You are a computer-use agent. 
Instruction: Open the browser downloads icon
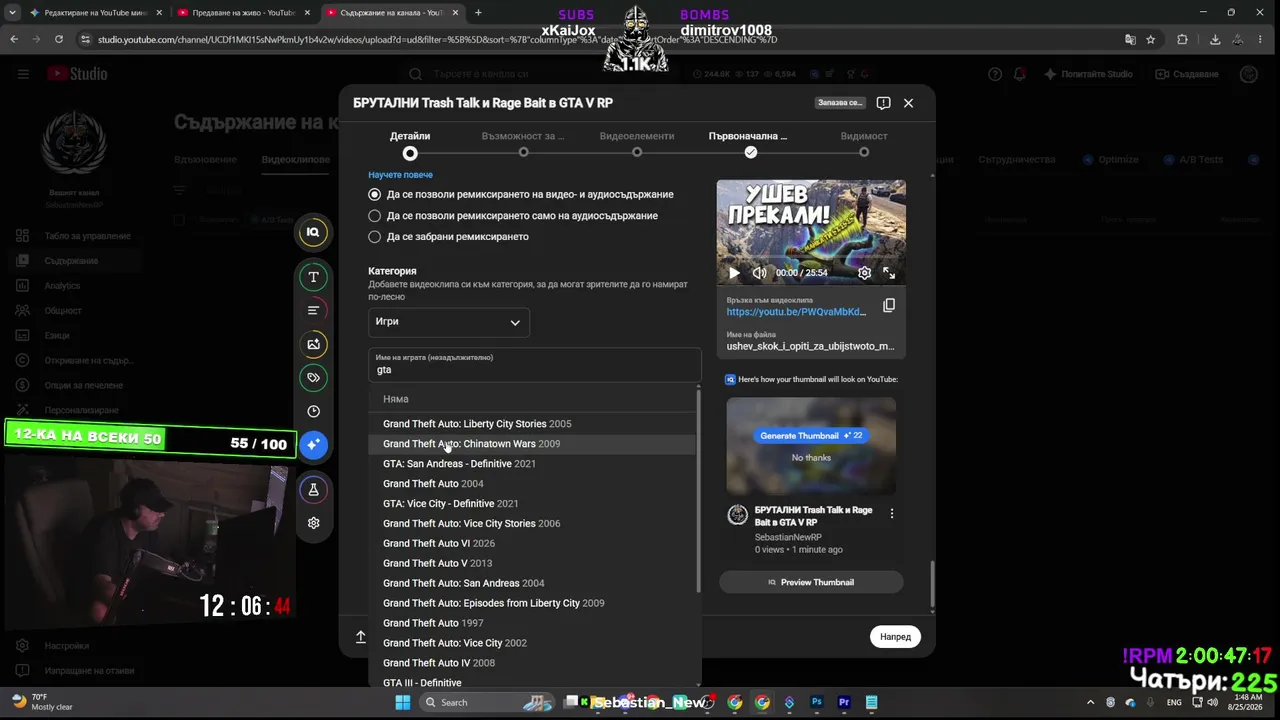1215,39
